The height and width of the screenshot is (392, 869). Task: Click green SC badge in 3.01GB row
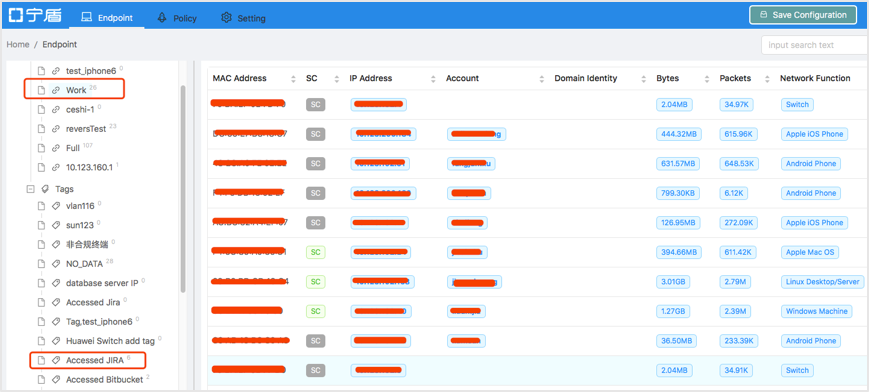pos(315,282)
